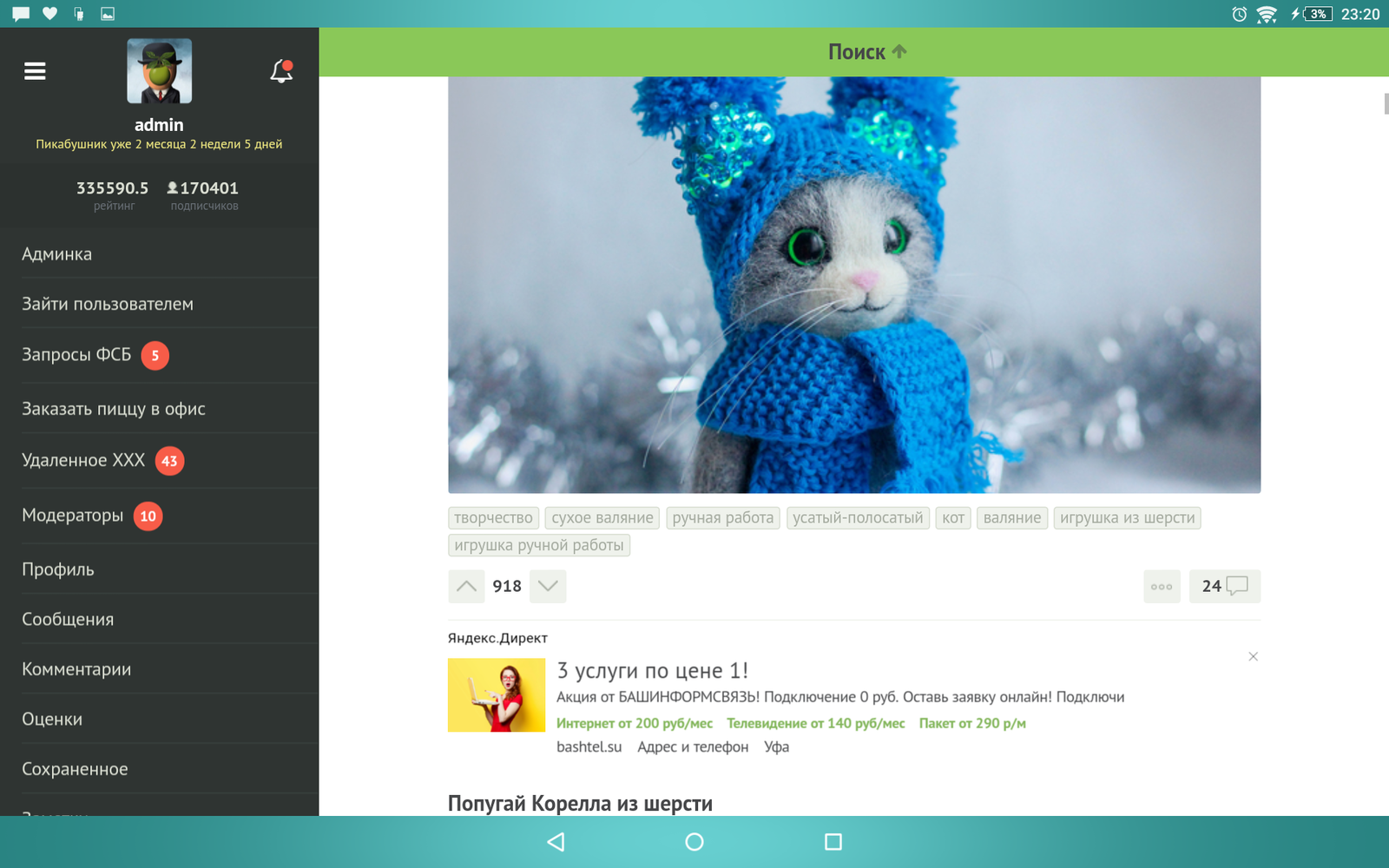Open Оценки in sidebar

click(159, 719)
